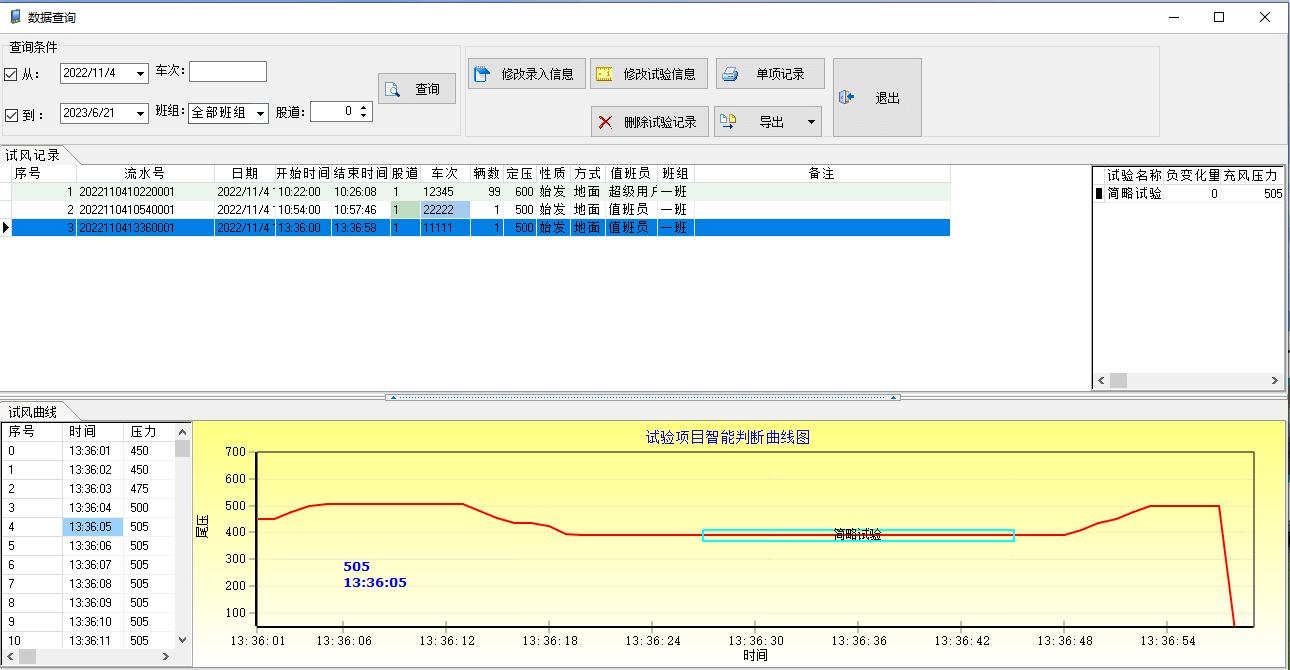Click the magnifier icon on 查询 button
The width and height of the screenshot is (1290, 670).
coord(393,89)
